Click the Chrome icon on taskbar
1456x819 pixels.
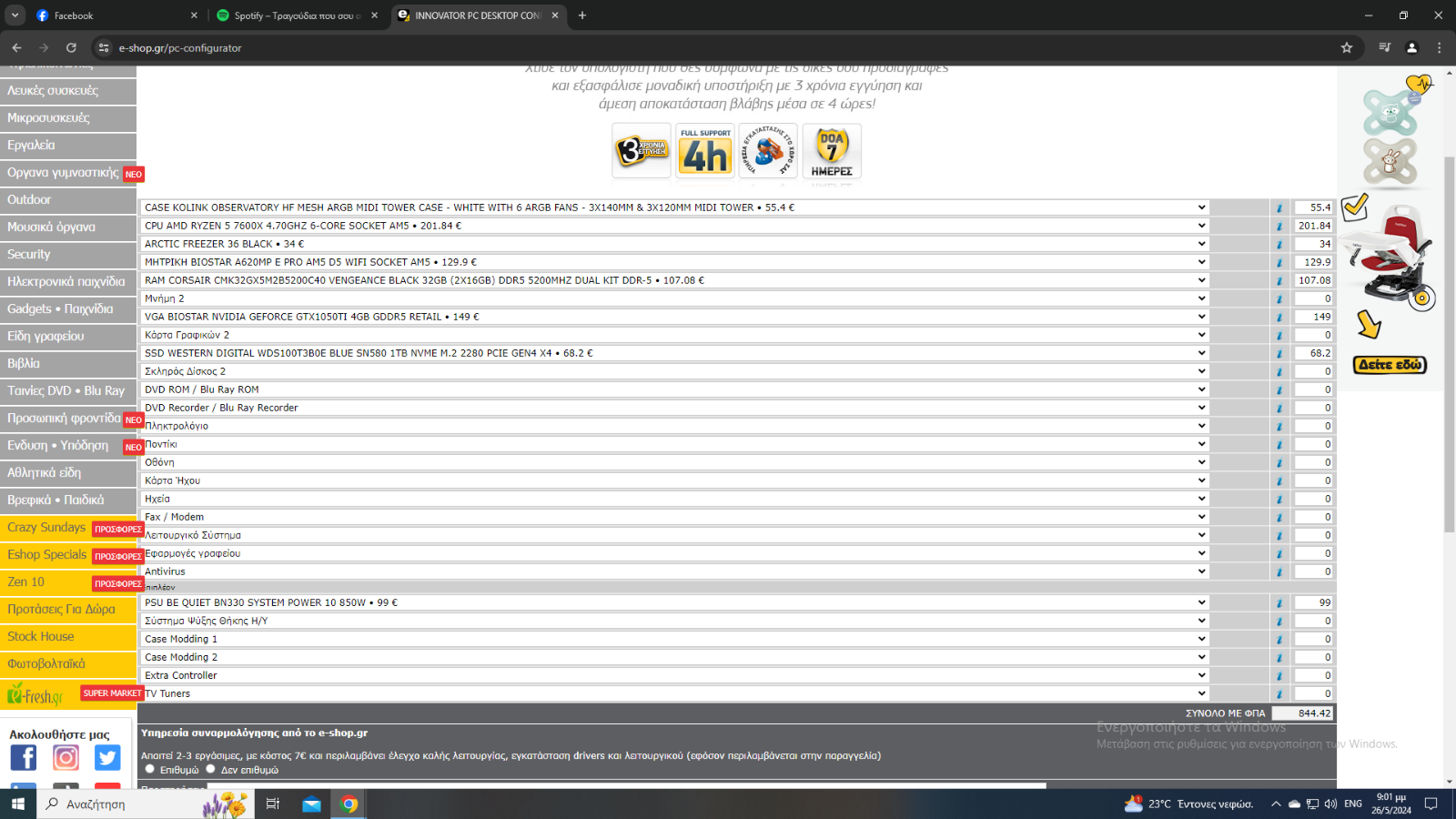click(349, 804)
